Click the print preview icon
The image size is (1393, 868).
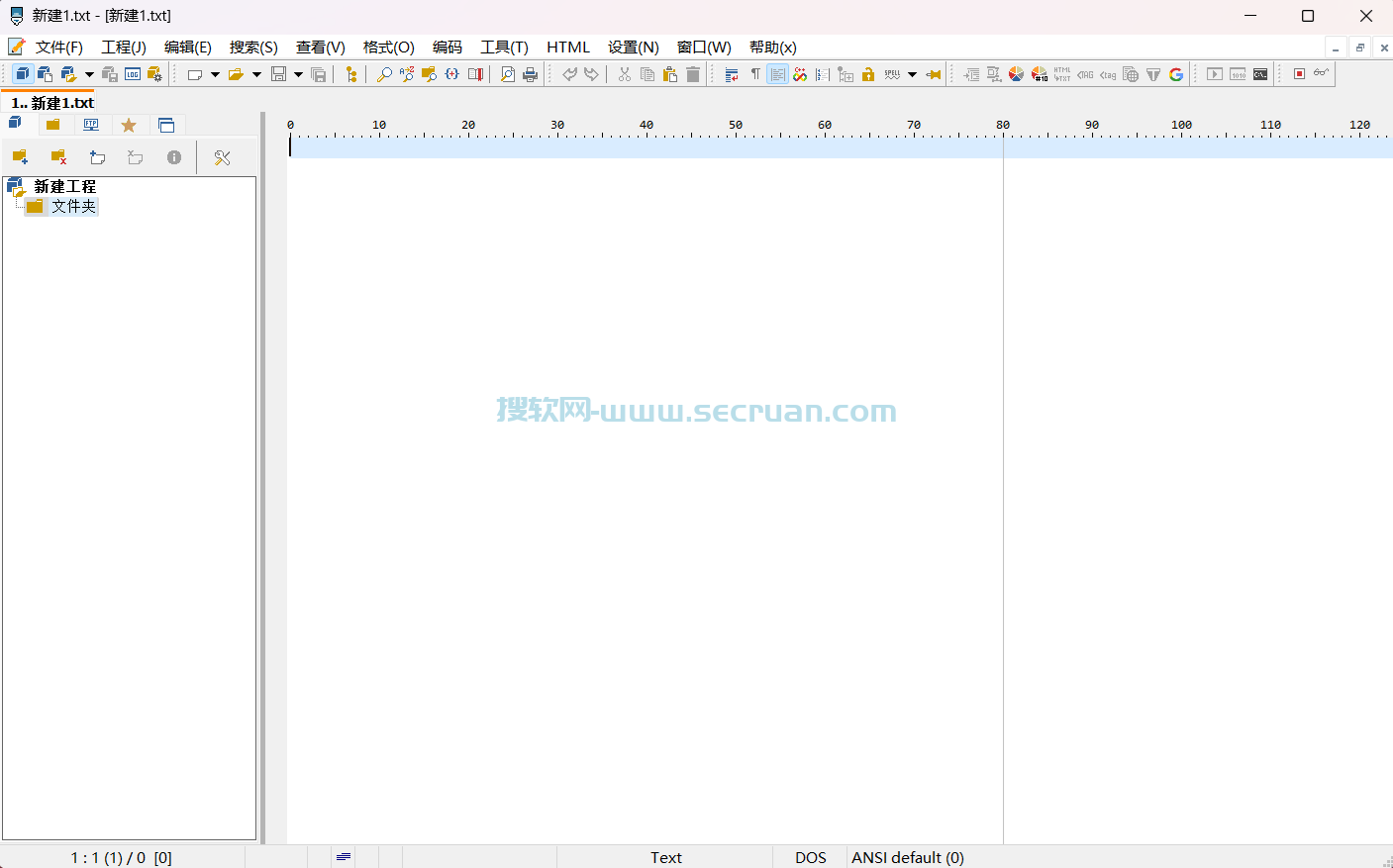[x=508, y=74]
